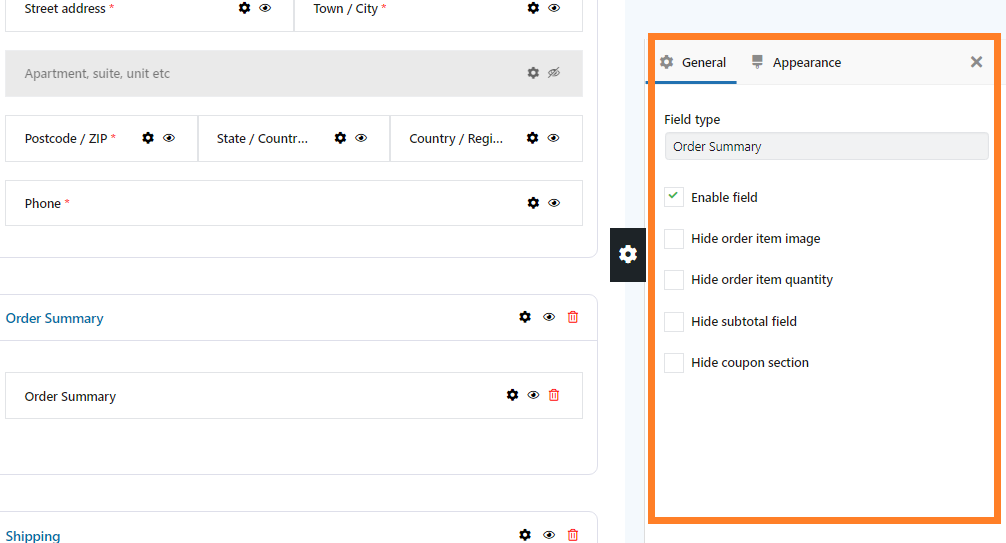Open settings gear for Town / City field
The height and width of the screenshot is (543, 1006).
tap(533, 8)
